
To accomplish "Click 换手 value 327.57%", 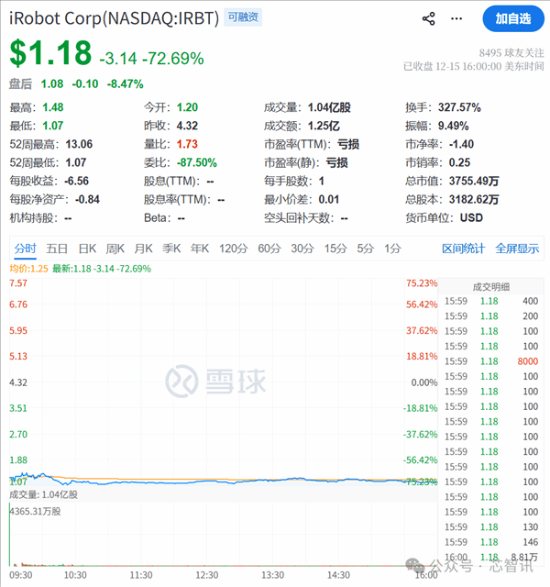I will click(459, 108).
